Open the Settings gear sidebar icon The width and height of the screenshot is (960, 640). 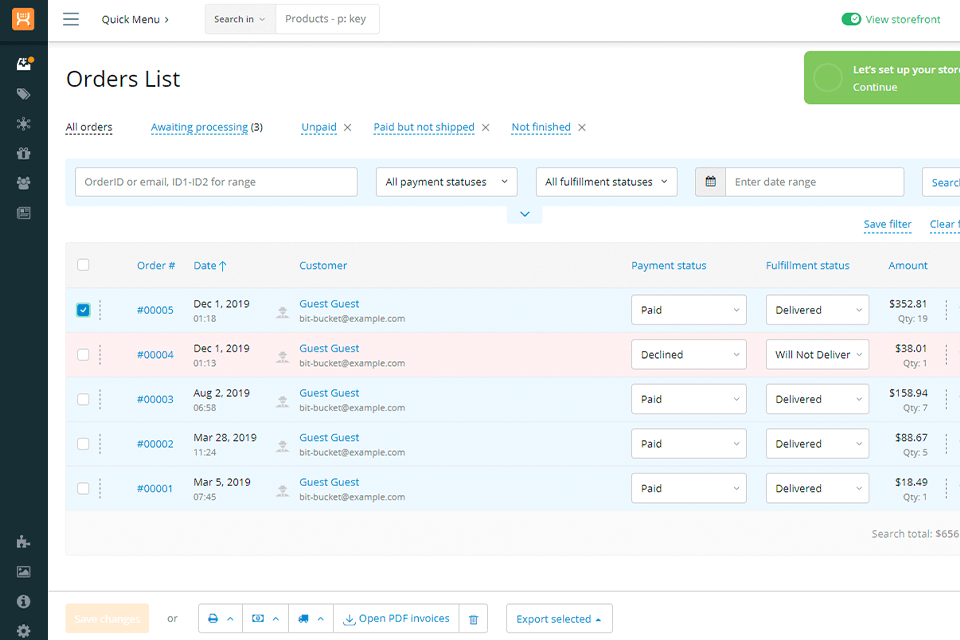pos(23,631)
